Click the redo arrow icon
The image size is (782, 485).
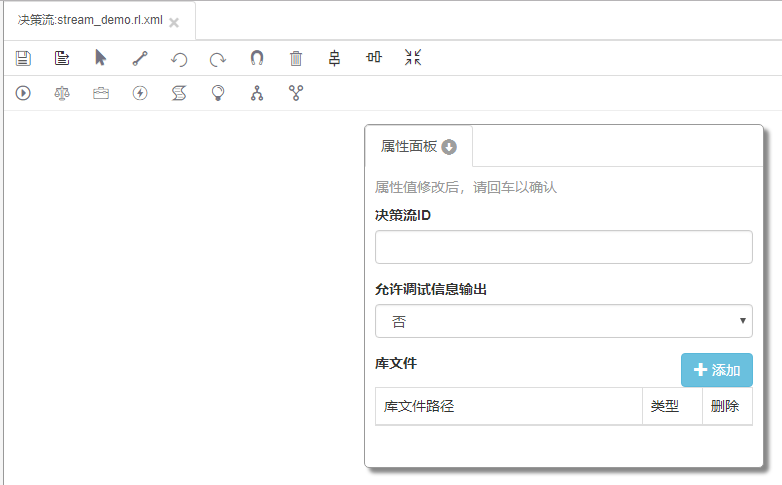pos(218,59)
